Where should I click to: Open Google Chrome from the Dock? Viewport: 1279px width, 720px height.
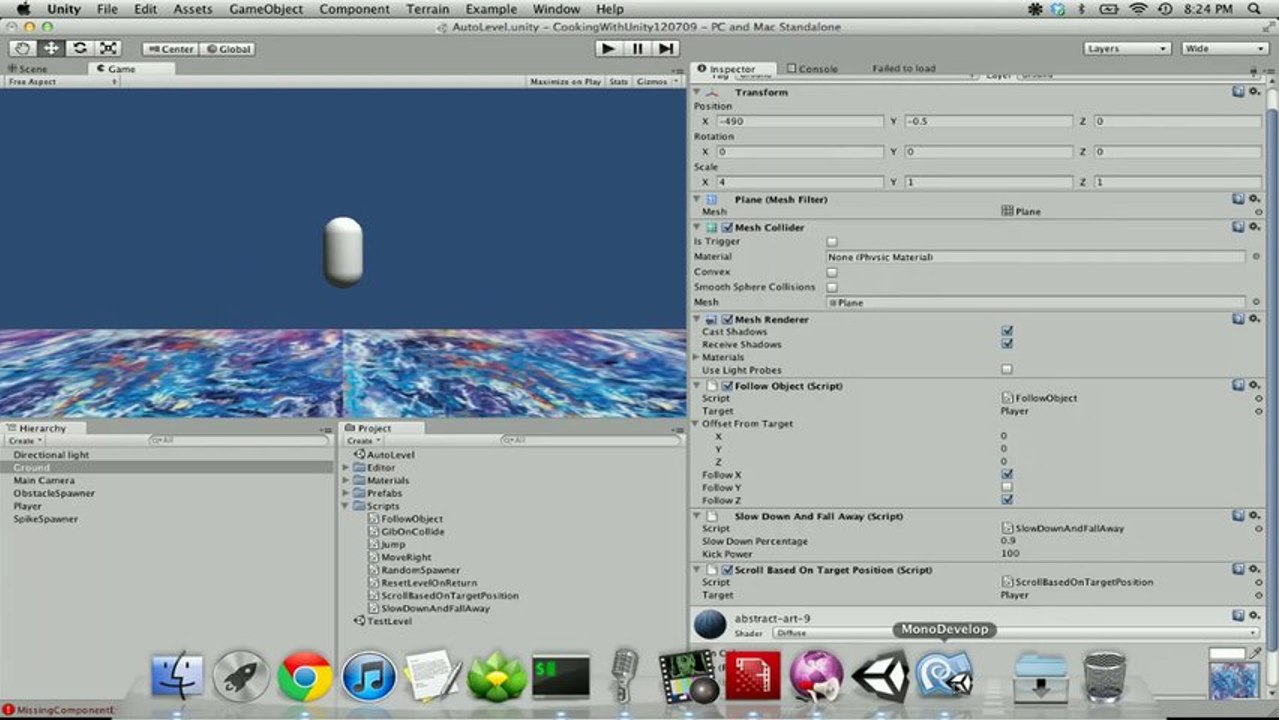pos(305,677)
